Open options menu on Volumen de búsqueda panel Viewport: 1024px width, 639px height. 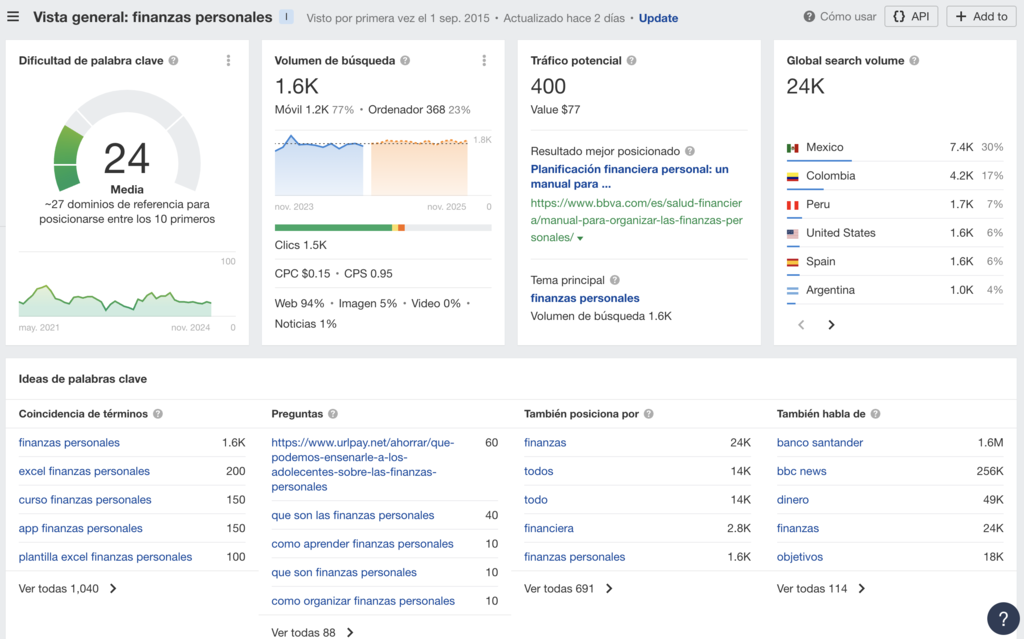[484, 60]
